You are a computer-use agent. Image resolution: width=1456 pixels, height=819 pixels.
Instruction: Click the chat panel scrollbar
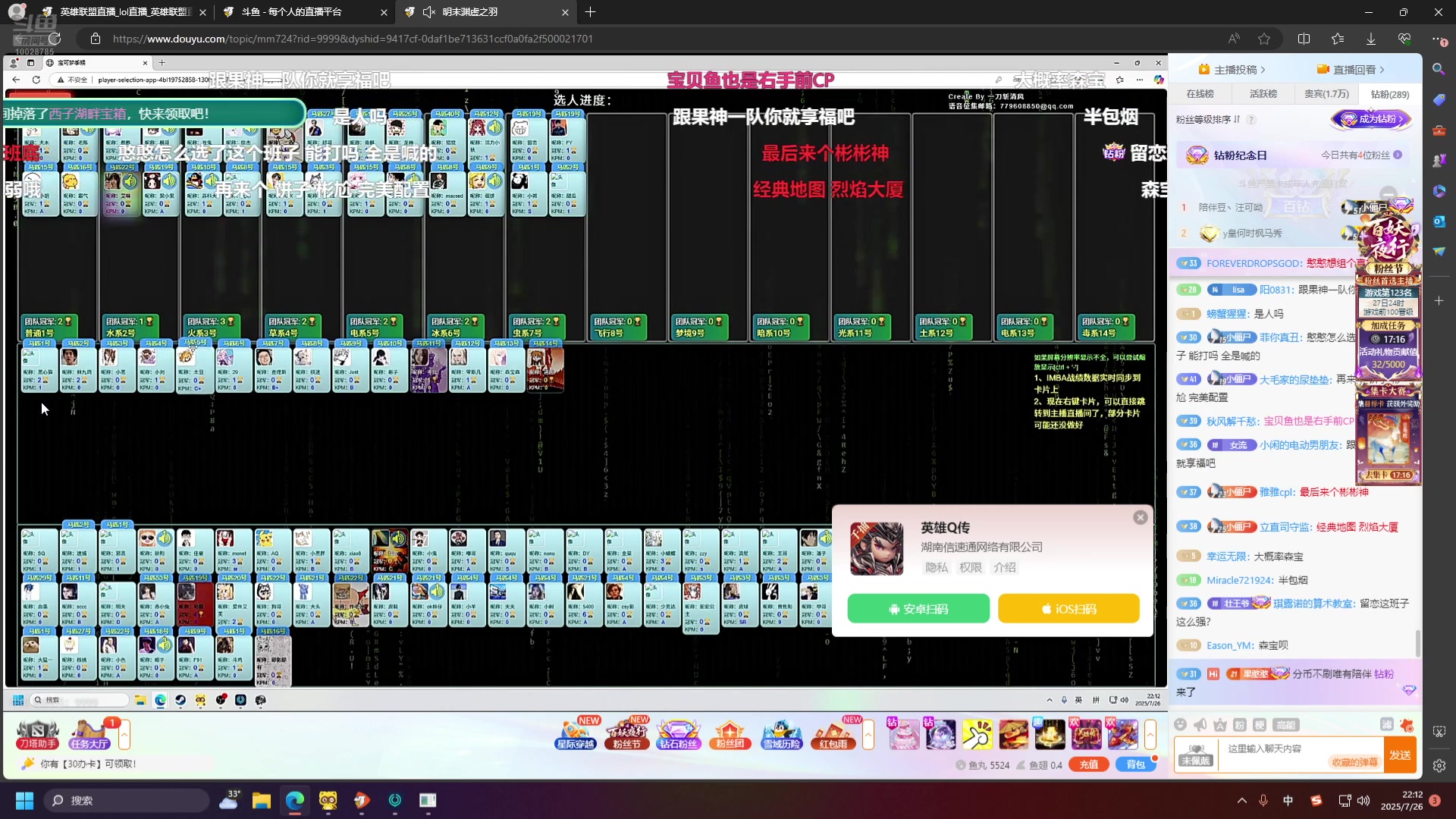[x=1417, y=643]
